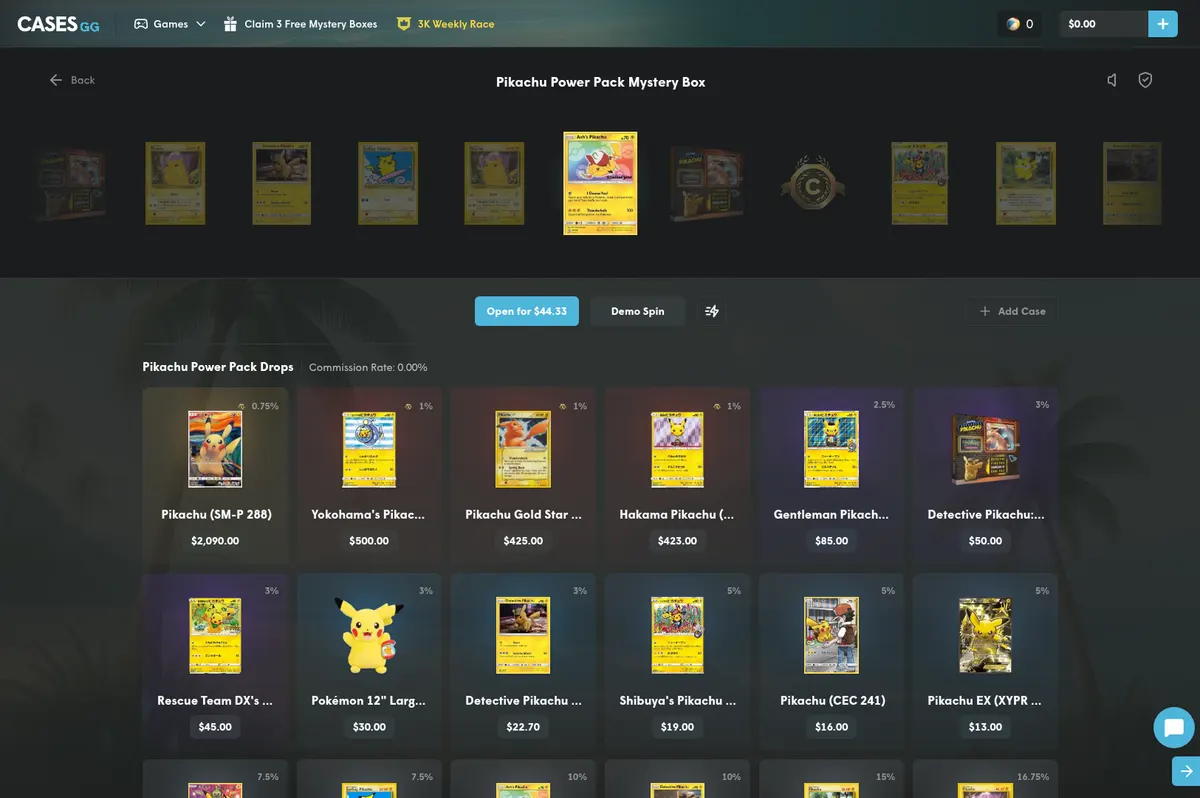Click the highlighted Ash's Pikachu spinner card
This screenshot has width=1200, height=798.
click(600, 184)
